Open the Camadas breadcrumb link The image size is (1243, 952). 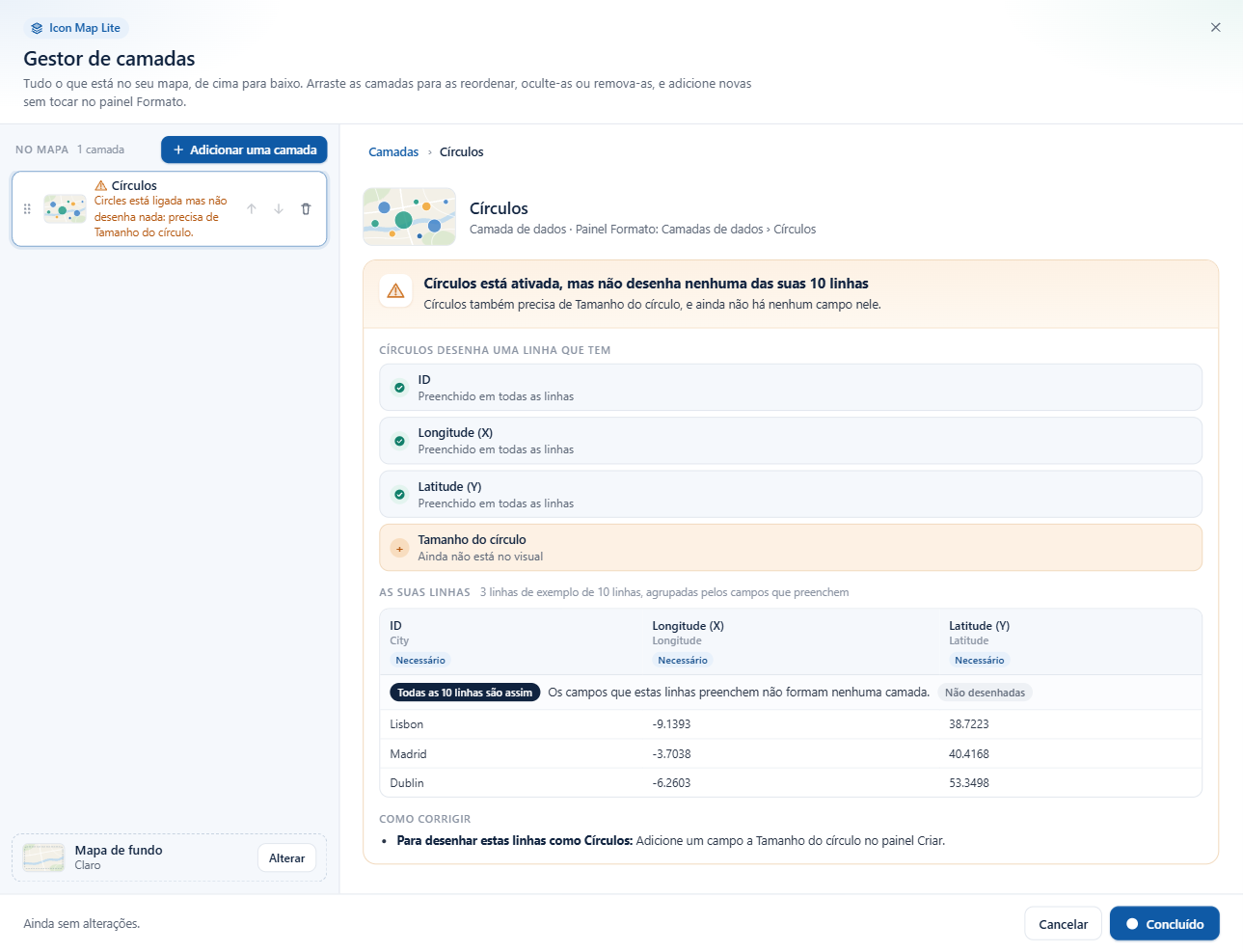click(x=393, y=151)
